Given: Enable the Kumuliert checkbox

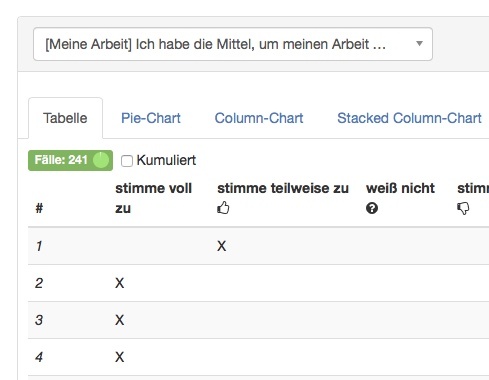Looking at the screenshot, I should click(127, 161).
